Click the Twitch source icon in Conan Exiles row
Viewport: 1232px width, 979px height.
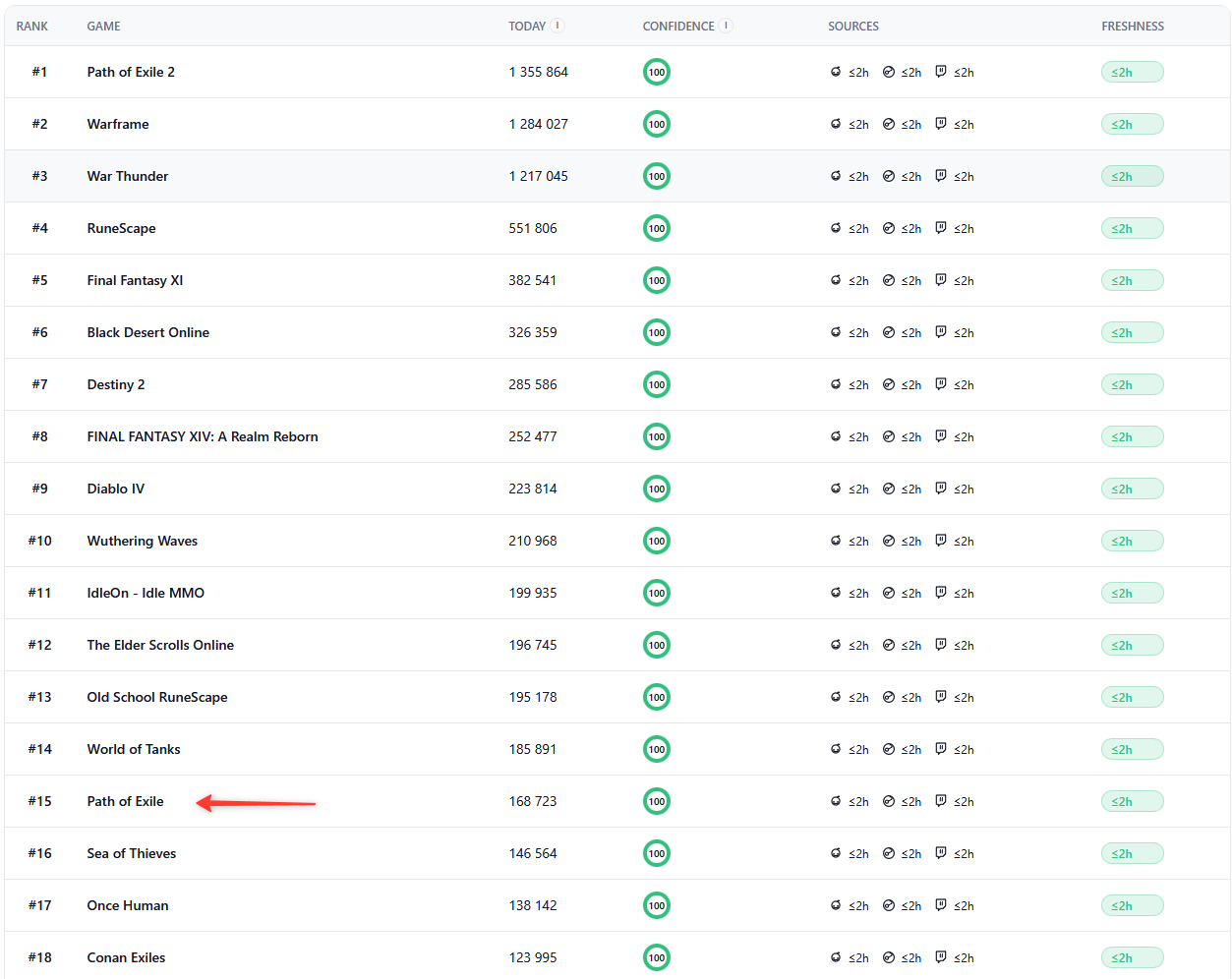(x=941, y=957)
